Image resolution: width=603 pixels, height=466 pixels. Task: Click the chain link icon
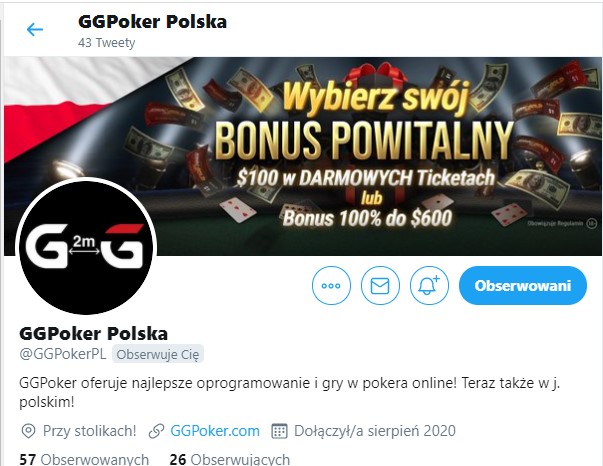point(156,431)
